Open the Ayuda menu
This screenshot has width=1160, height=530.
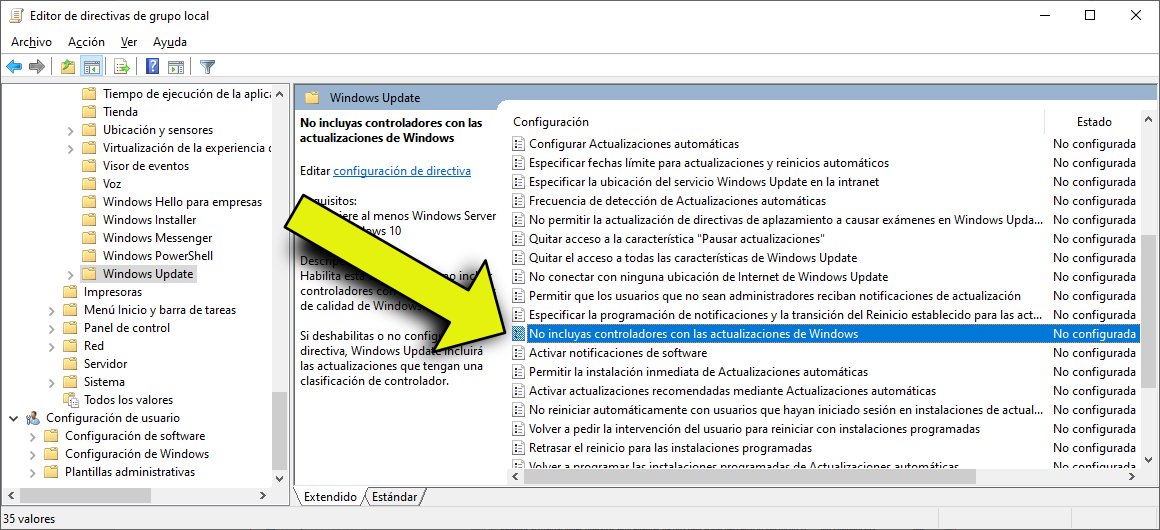[170, 42]
